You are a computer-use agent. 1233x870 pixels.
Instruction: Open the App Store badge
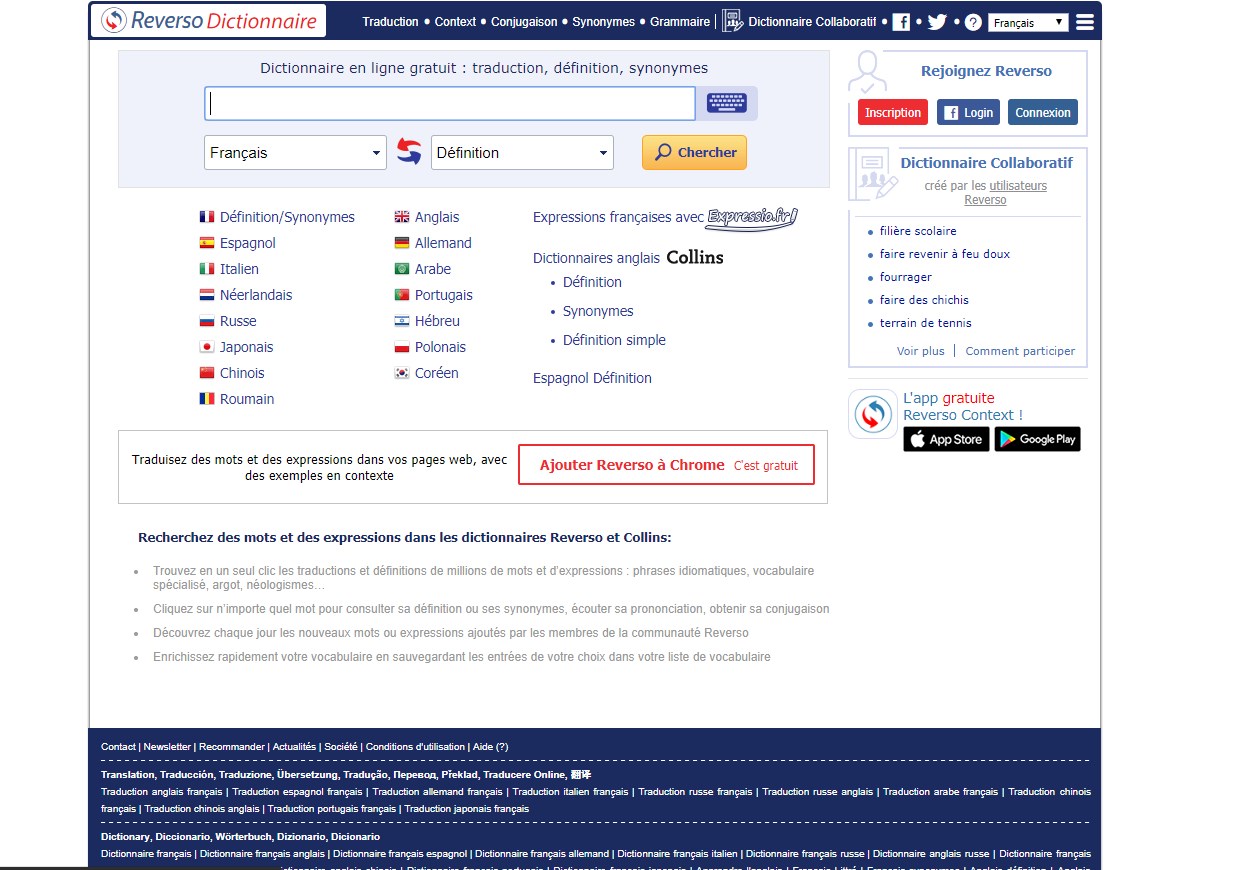point(945,438)
